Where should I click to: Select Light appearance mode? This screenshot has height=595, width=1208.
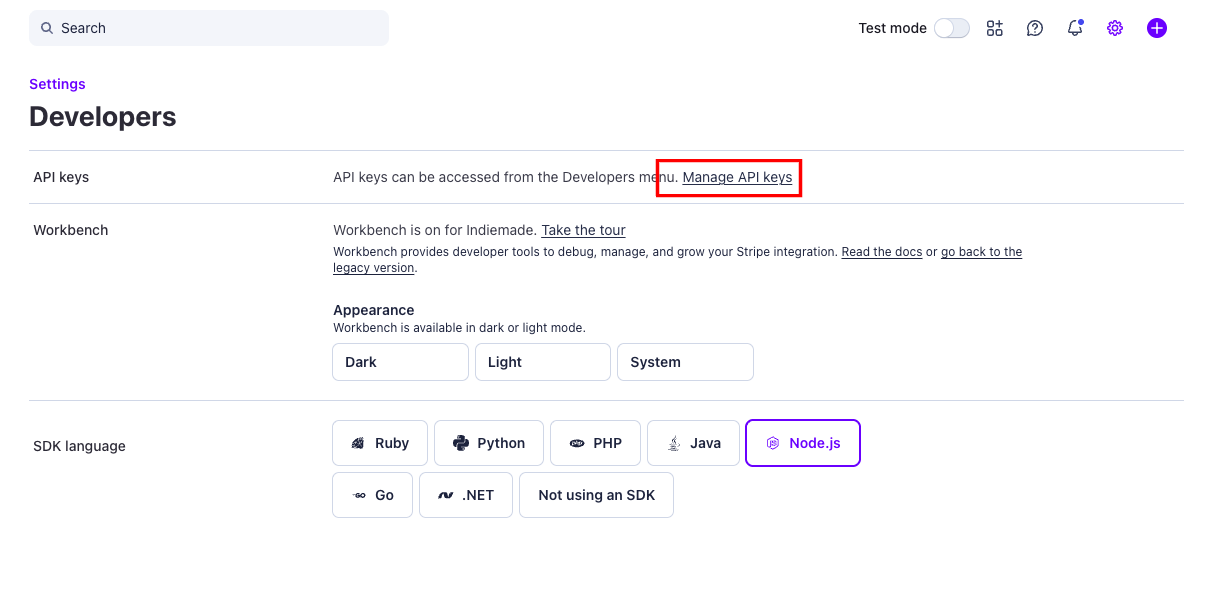point(542,361)
